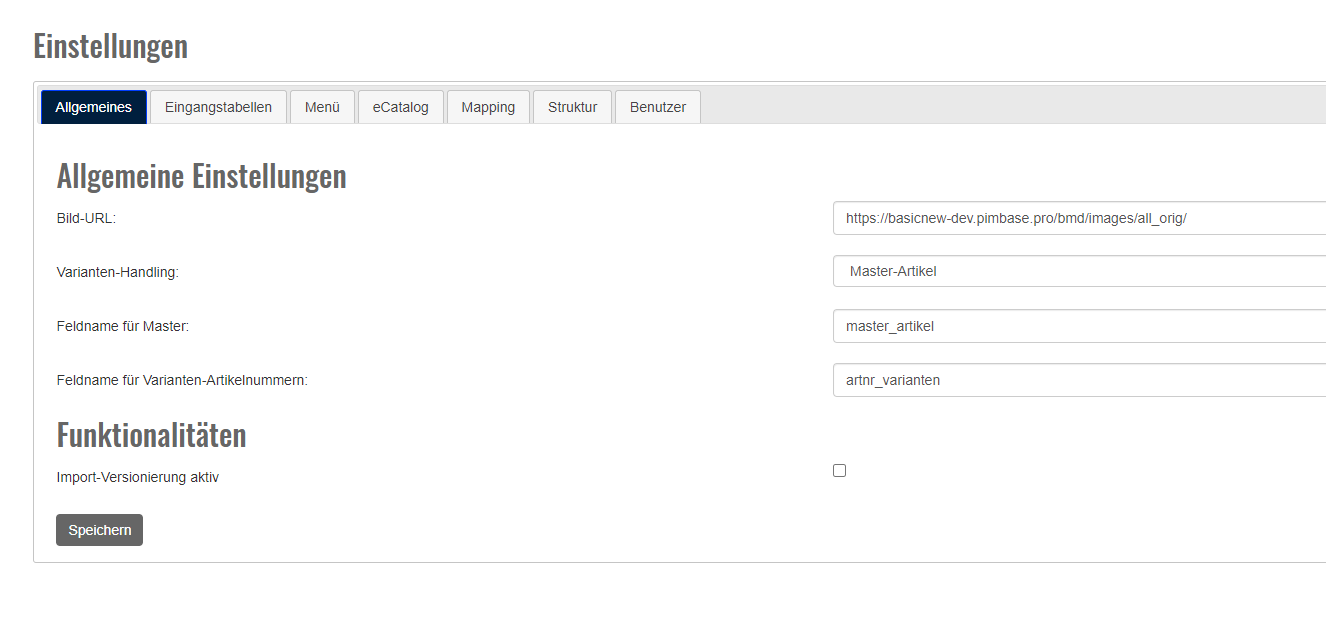Go to the eCatalog tab
The height and width of the screenshot is (639, 1326).
(x=400, y=107)
